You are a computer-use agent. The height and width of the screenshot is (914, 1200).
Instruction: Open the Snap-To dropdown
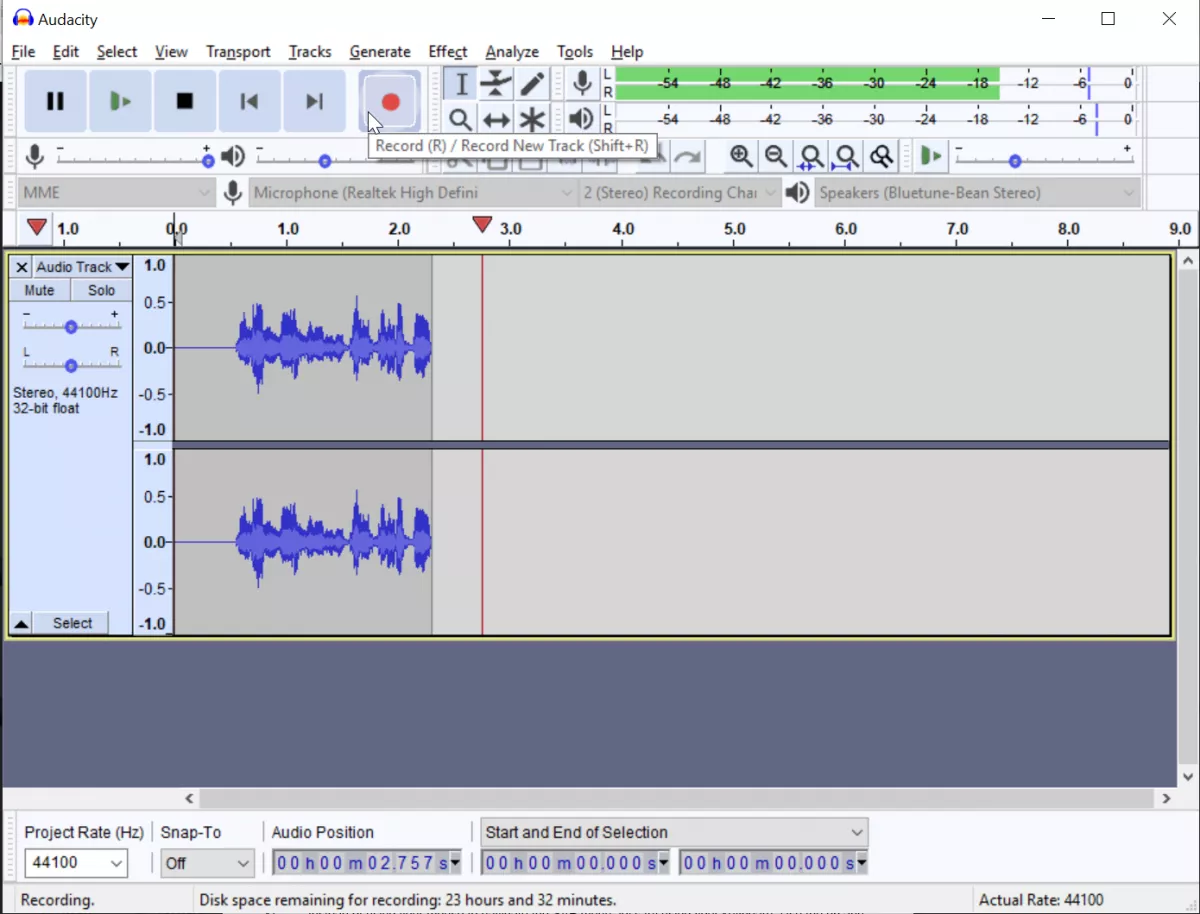[207, 863]
